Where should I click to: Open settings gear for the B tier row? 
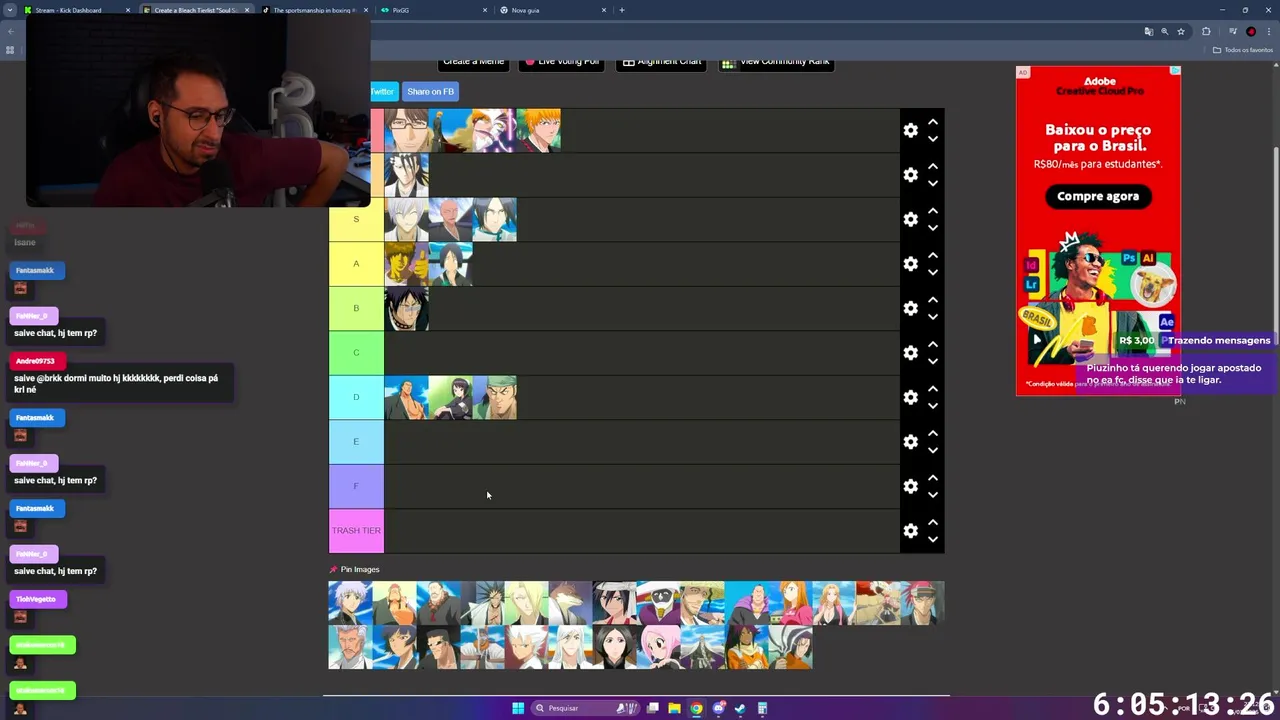pos(910,308)
